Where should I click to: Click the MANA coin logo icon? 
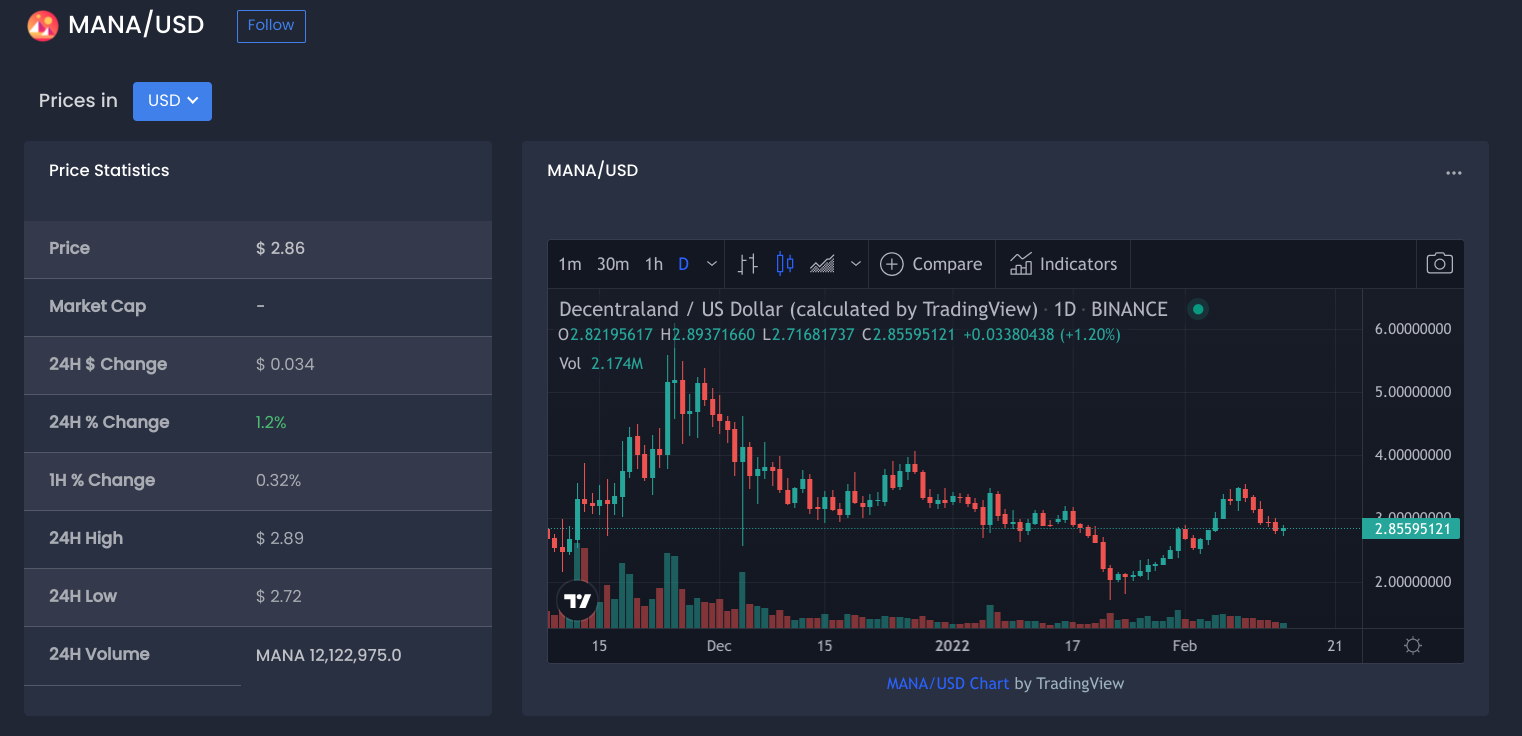tap(43, 26)
